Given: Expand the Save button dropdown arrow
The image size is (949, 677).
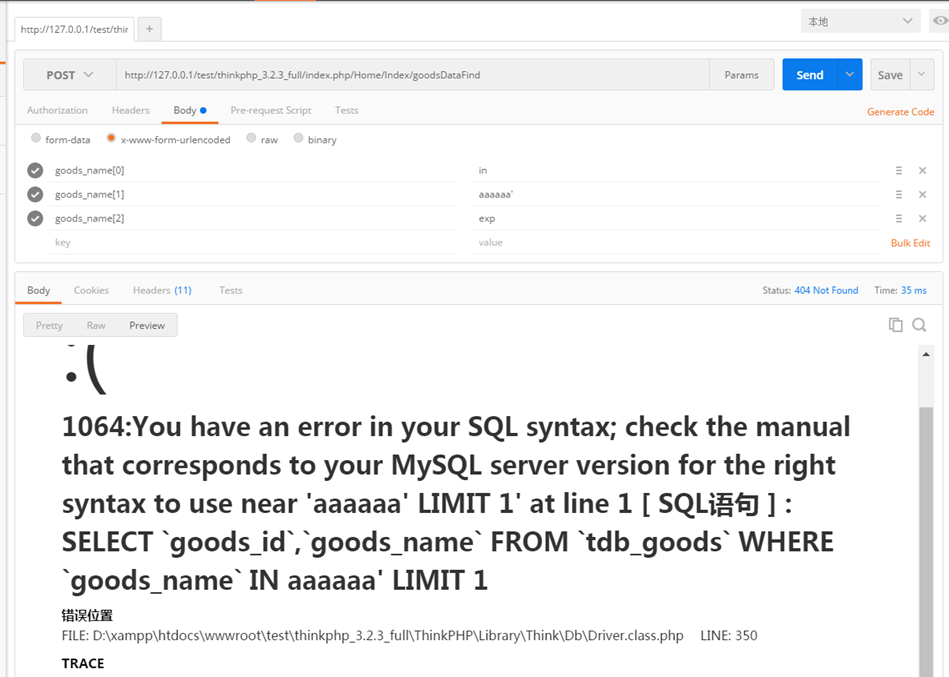Looking at the screenshot, I should point(922,74).
